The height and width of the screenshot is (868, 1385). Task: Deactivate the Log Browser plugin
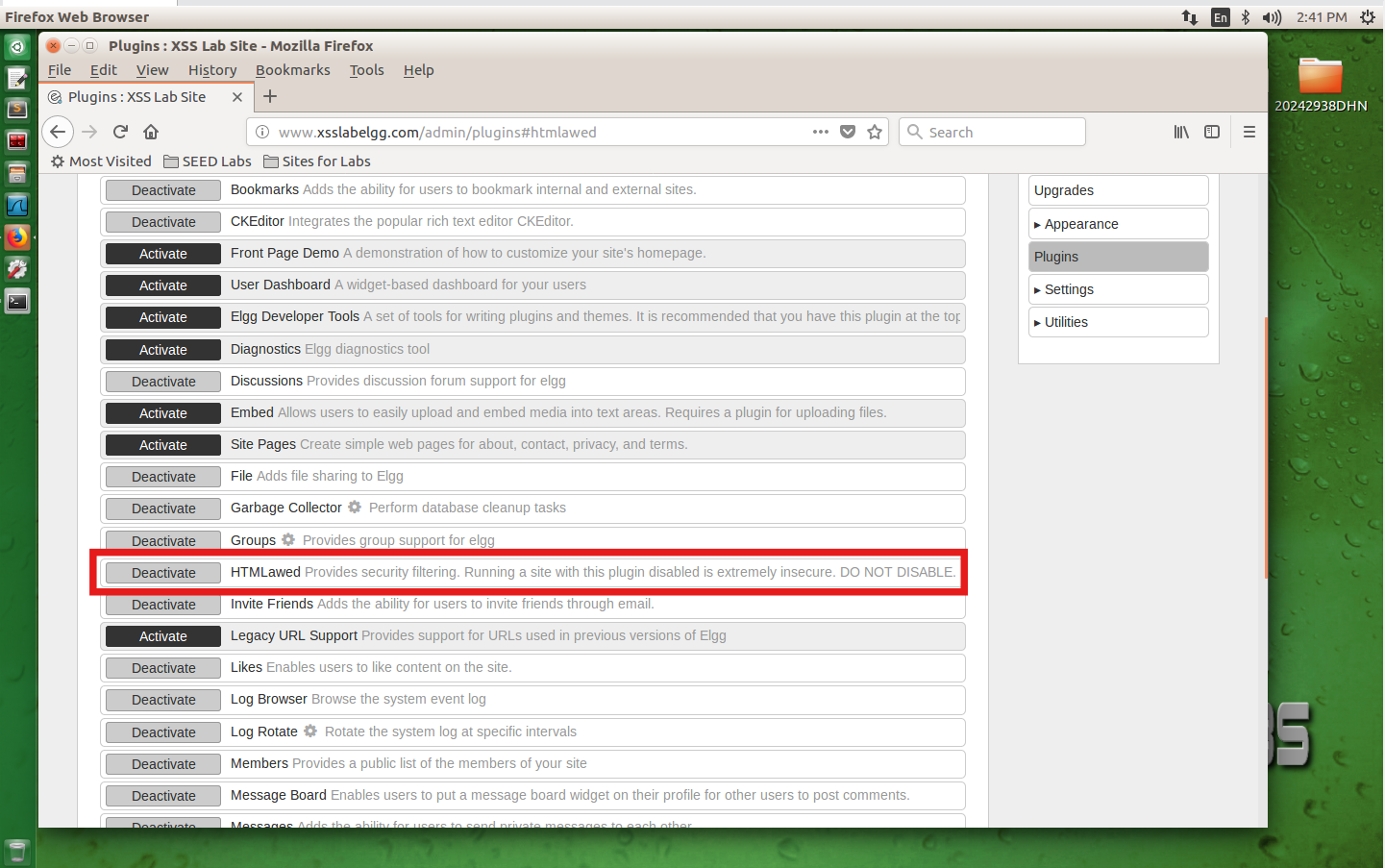(163, 700)
